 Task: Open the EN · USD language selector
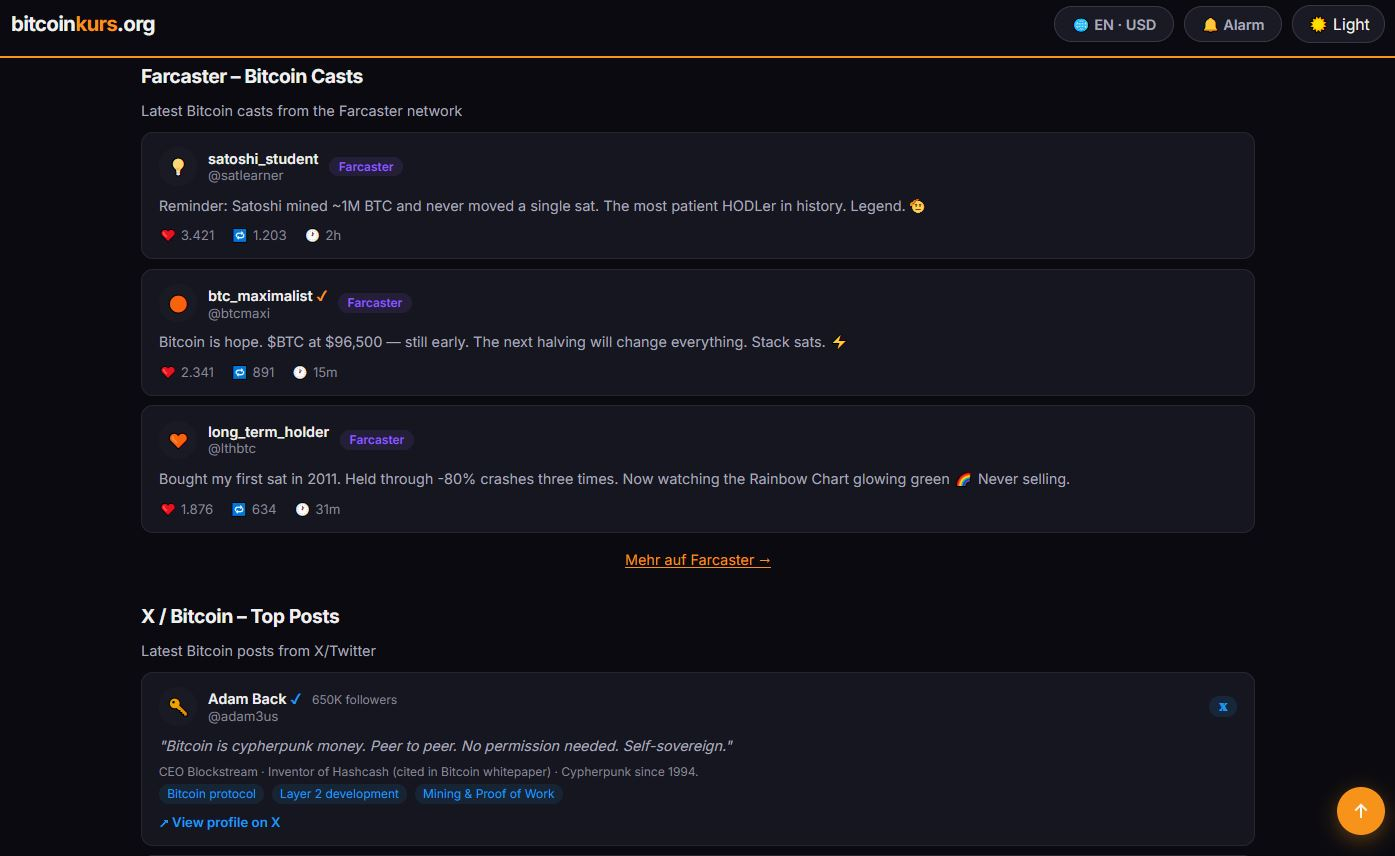click(1114, 25)
